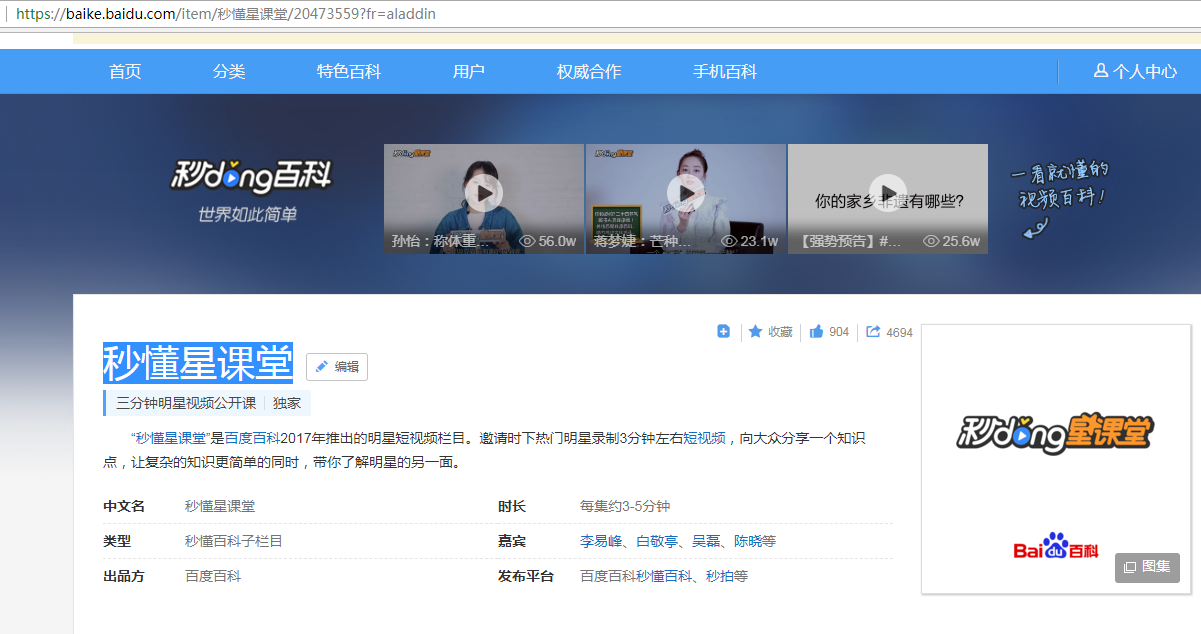Open the 特色百科 nav menu
Screen dimensions: 1201x634
tap(349, 72)
